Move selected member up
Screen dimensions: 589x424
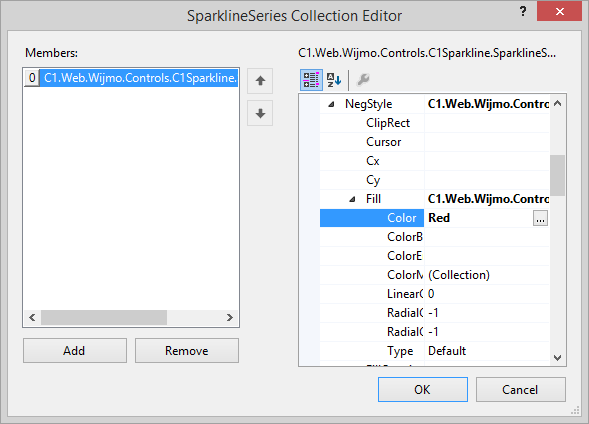pyautogui.click(x=260, y=81)
